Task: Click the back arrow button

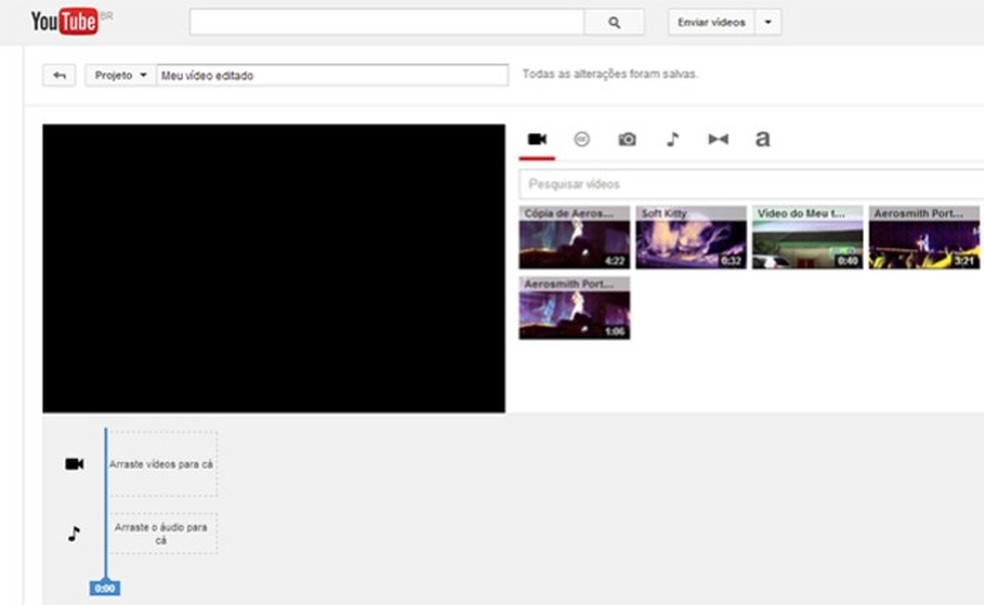Action: pos(59,75)
